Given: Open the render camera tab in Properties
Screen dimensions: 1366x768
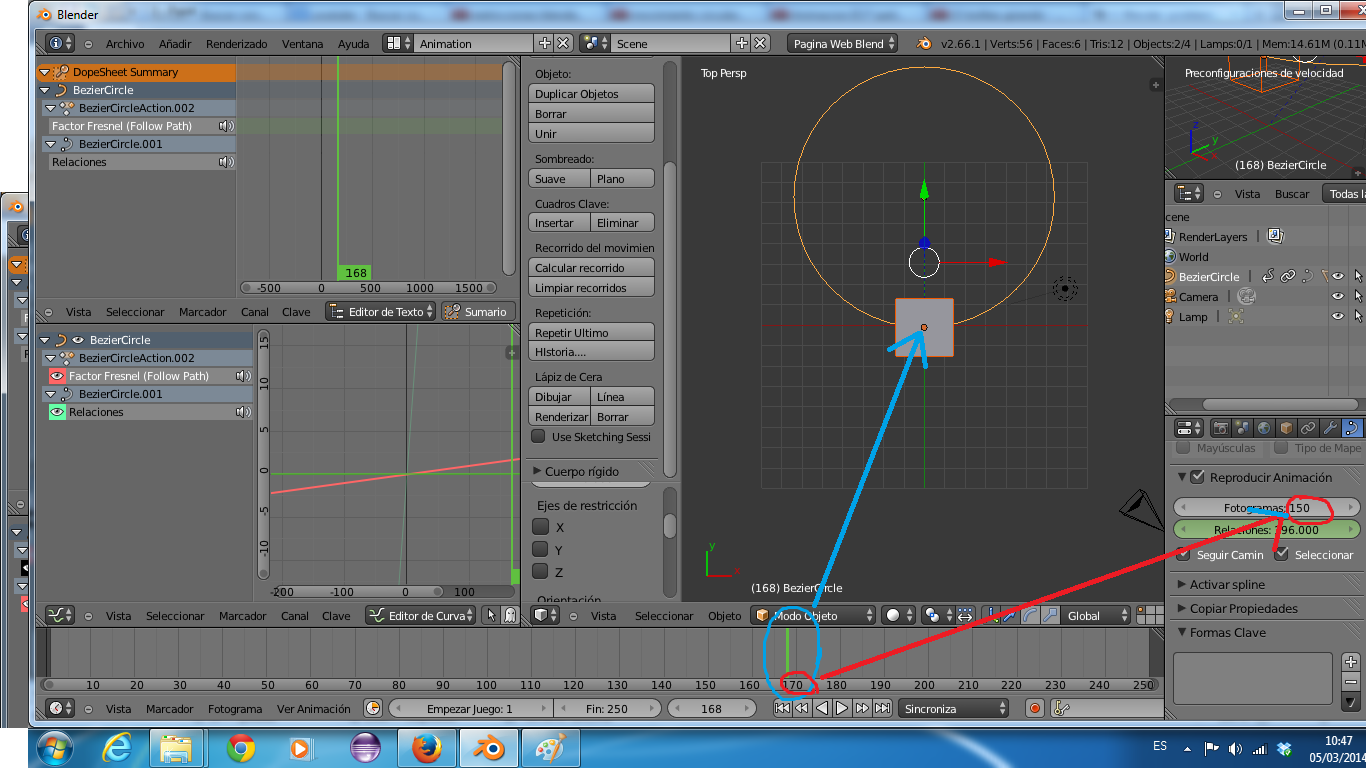Looking at the screenshot, I should coord(1221,428).
